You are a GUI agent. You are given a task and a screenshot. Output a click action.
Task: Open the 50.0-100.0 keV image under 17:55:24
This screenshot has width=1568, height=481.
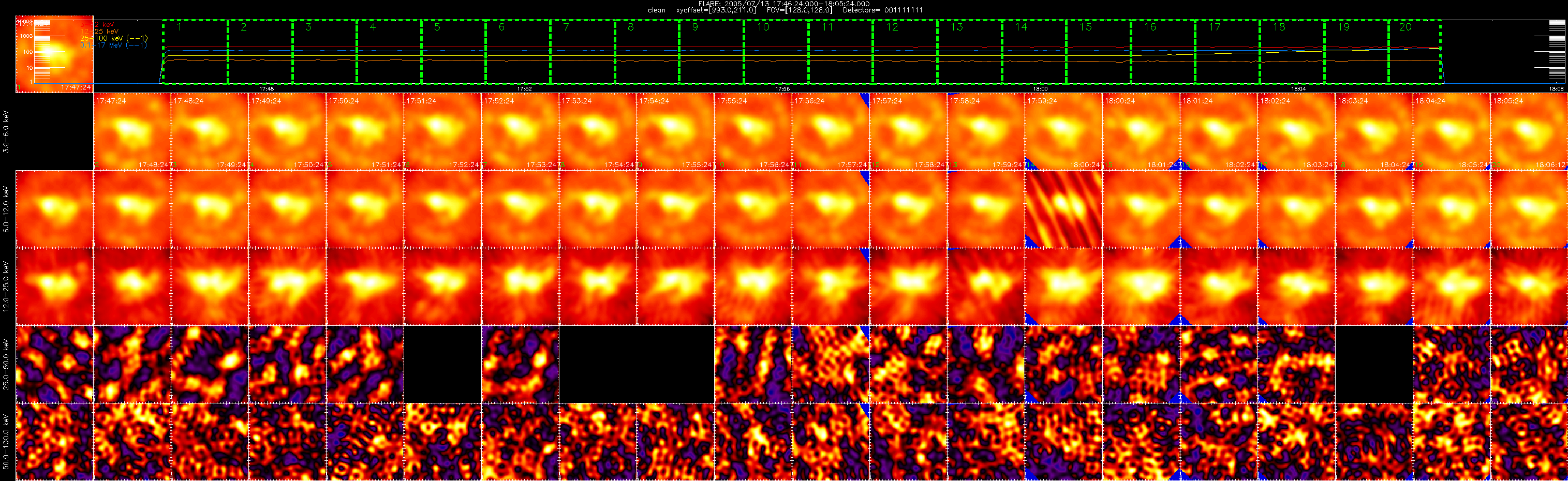[x=753, y=442]
